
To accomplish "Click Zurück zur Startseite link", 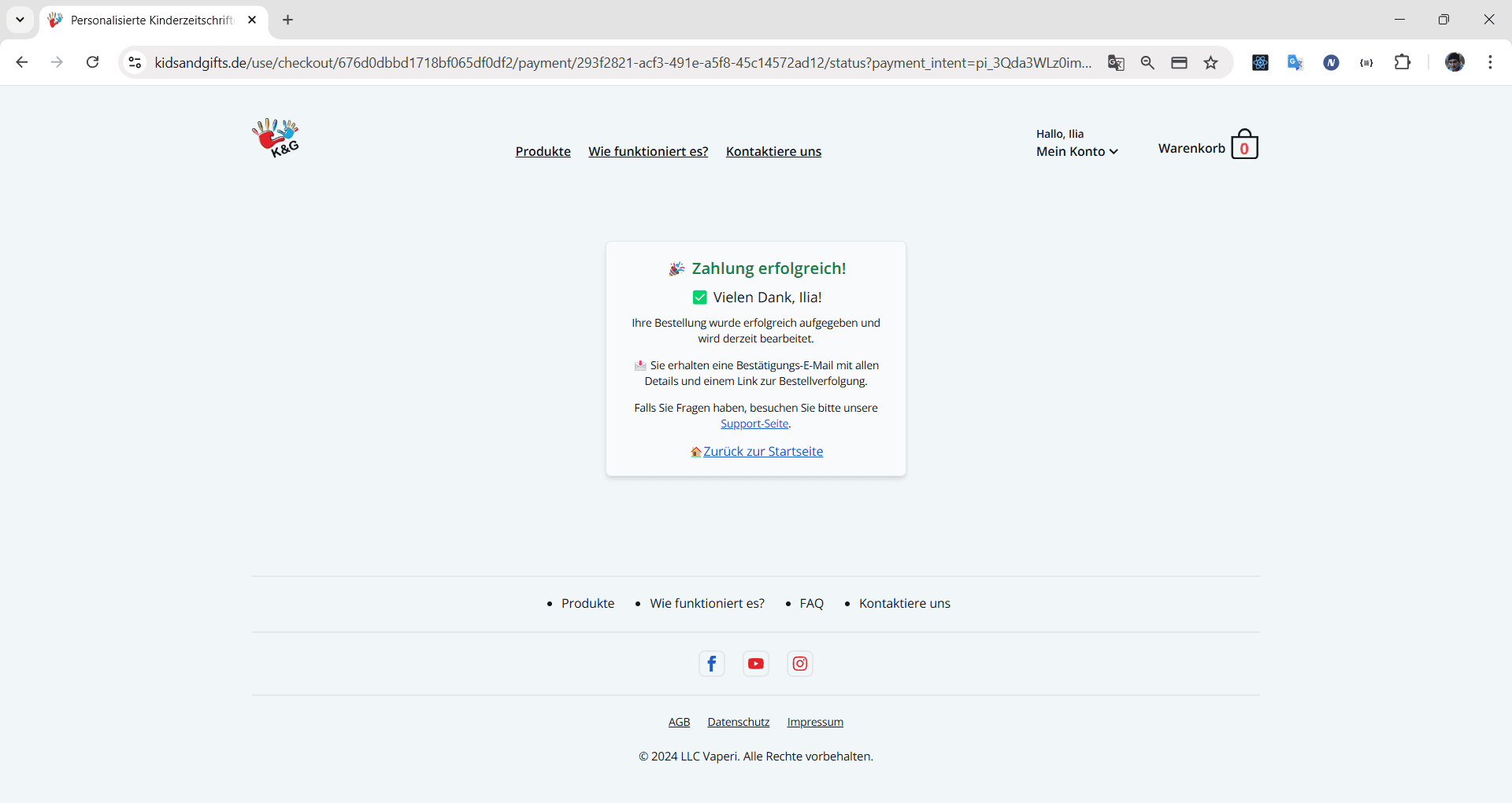I will (762, 451).
